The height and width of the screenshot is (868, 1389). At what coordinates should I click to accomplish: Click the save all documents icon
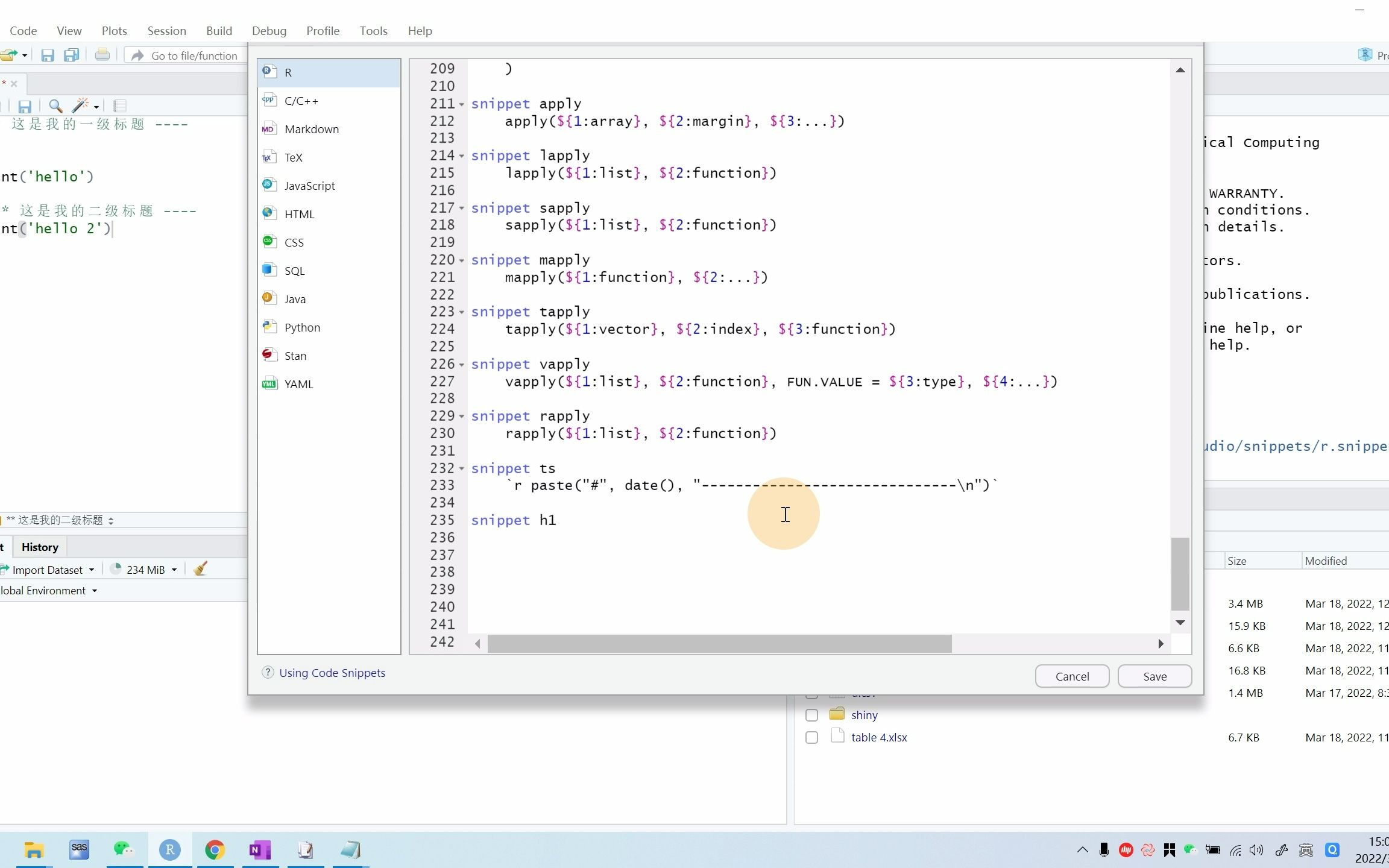pyautogui.click(x=72, y=55)
